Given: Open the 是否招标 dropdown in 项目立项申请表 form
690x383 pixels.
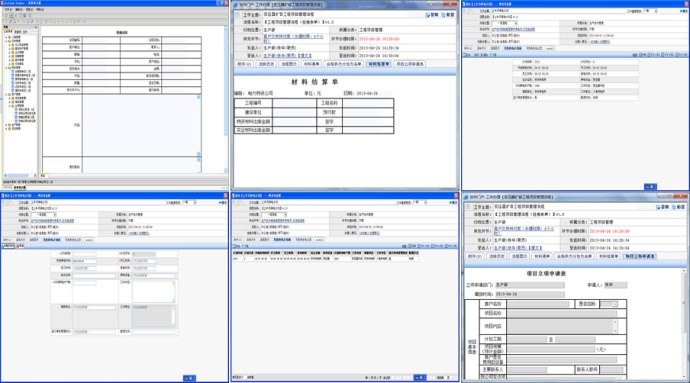Looking at the screenshot, I should (609, 304).
